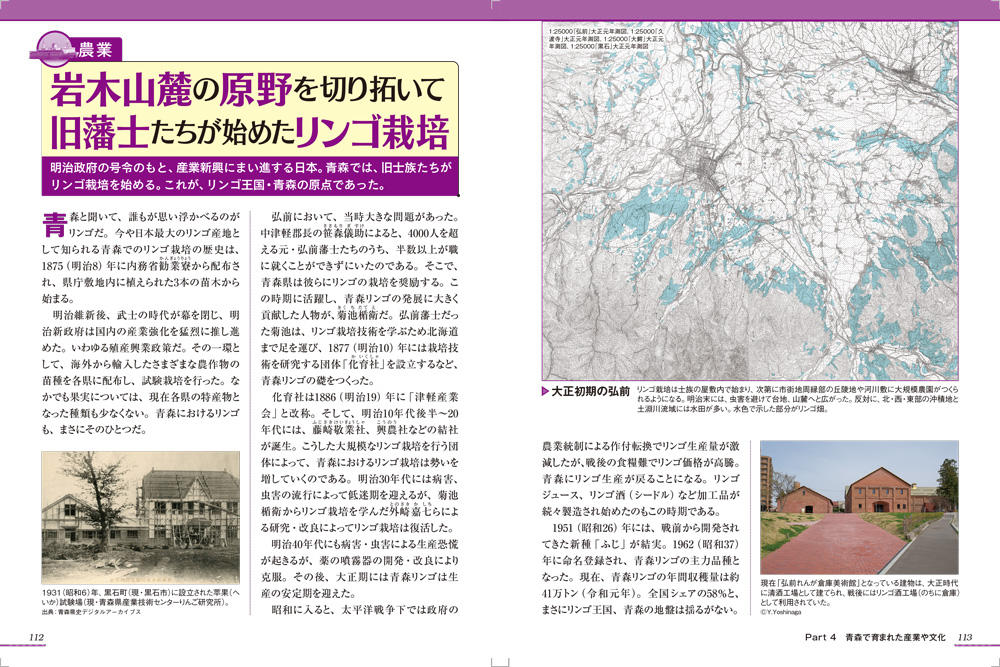Click the name 笹森儀助 in the text
The image size is (1000, 667).
pyautogui.click(x=344, y=233)
